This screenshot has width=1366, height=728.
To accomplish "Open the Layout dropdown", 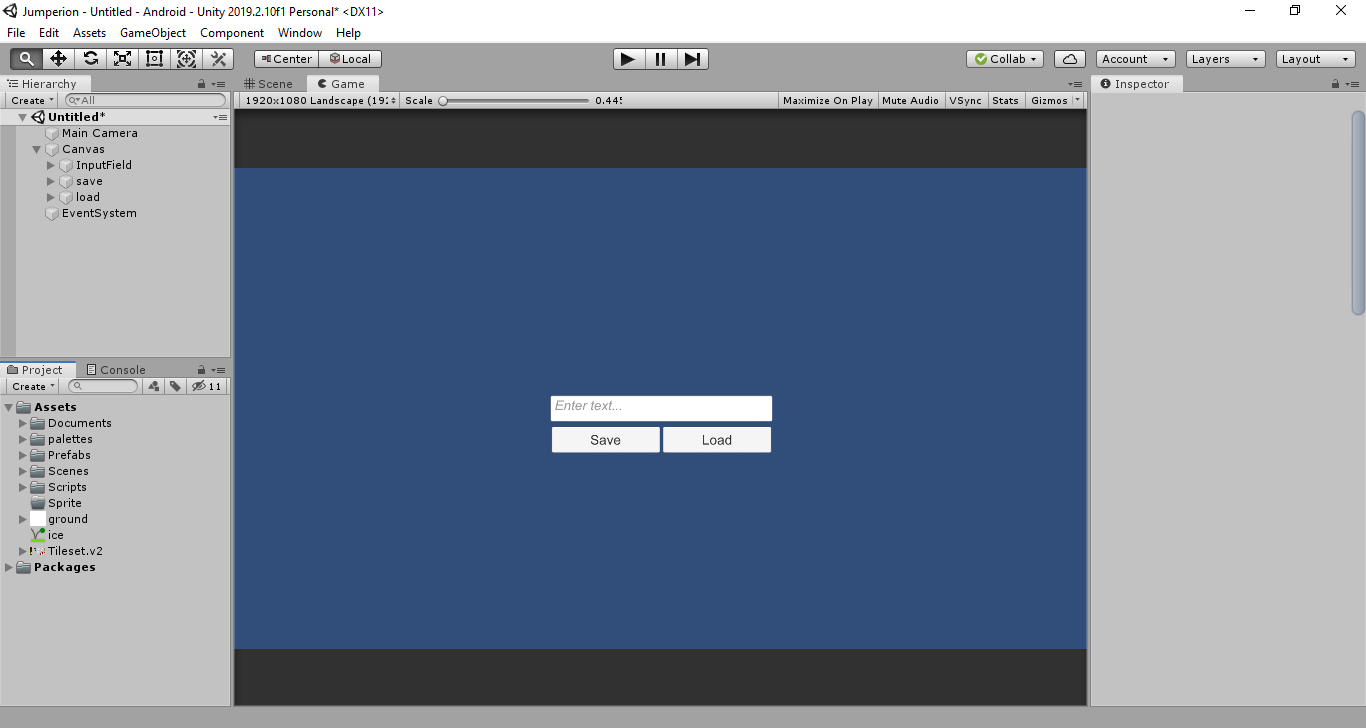I will click(x=1315, y=59).
